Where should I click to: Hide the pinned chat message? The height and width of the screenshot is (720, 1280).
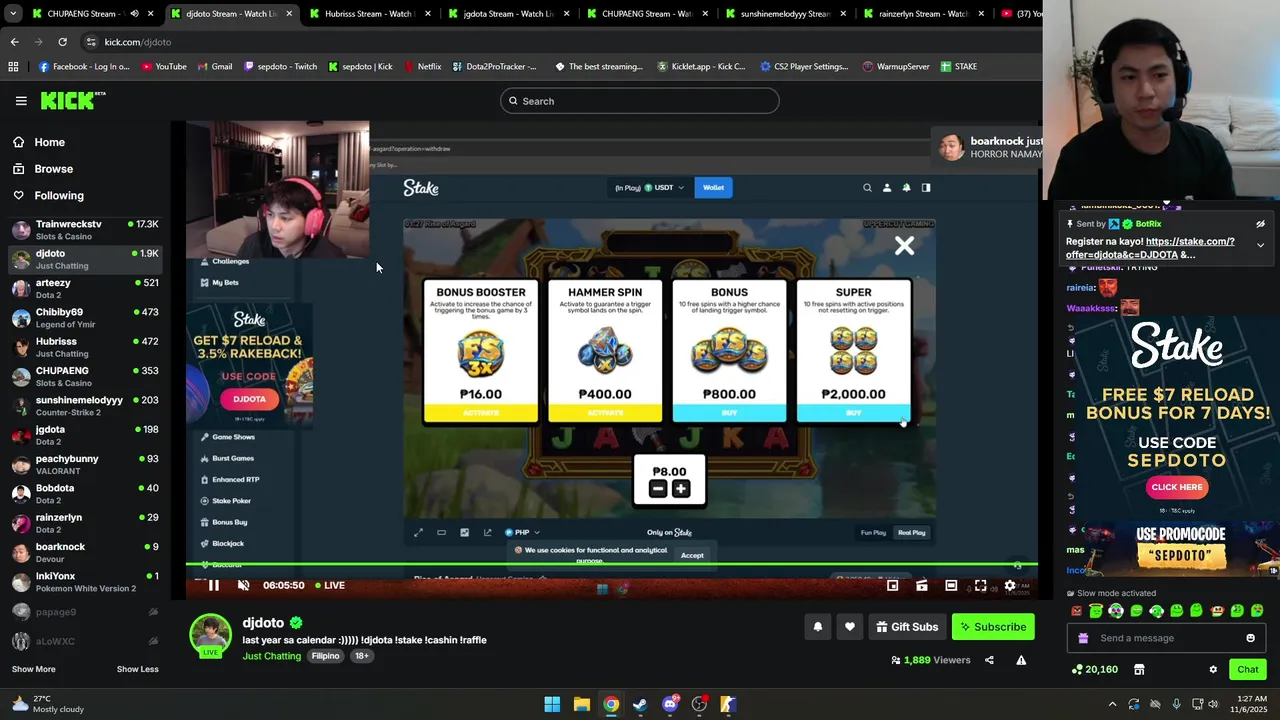(1260, 224)
